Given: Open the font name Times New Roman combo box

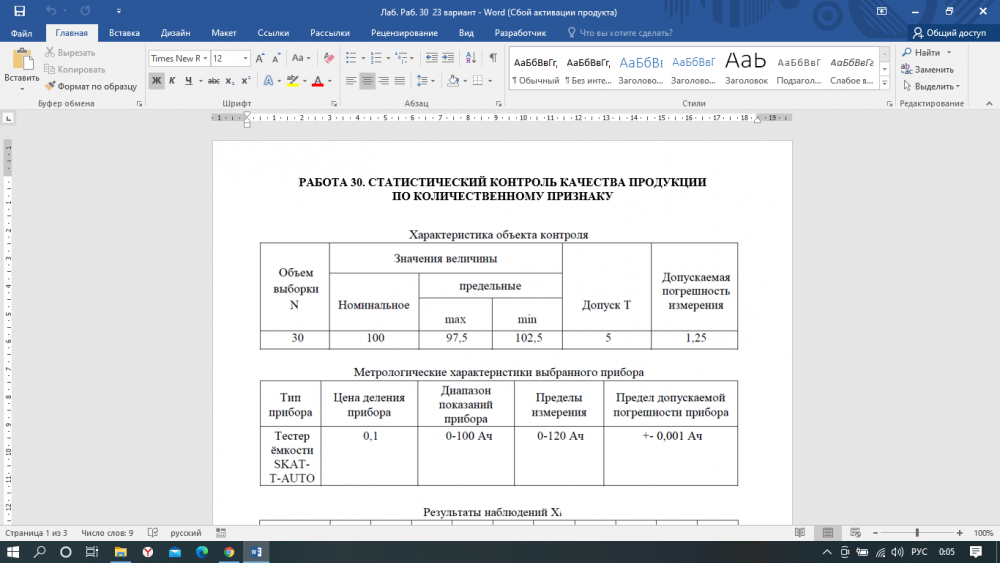Looking at the screenshot, I should point(179,58).
